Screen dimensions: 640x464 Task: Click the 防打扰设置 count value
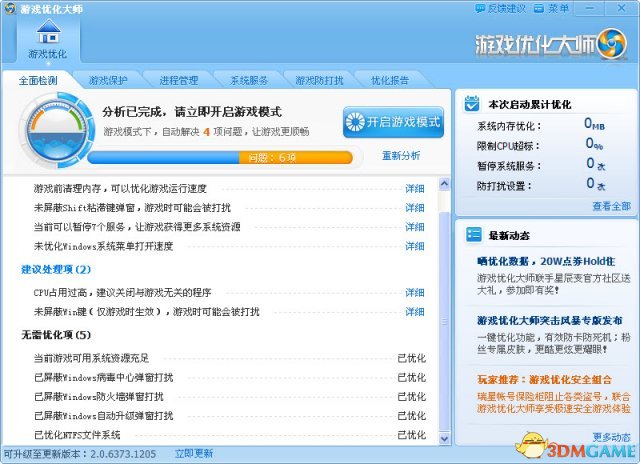(x=596, y=184)
